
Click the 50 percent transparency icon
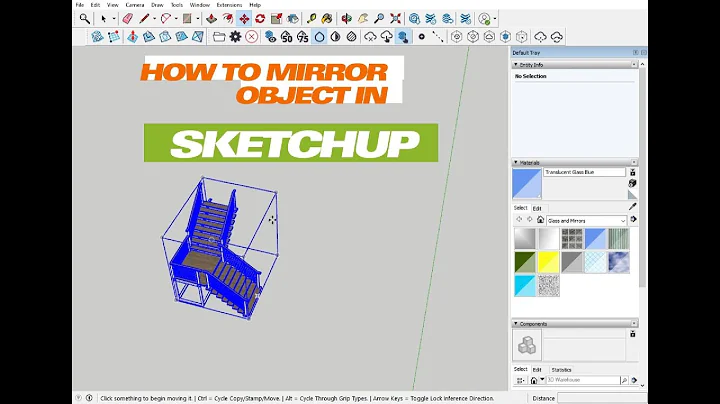pyautogui.click(x=287, y=37)
